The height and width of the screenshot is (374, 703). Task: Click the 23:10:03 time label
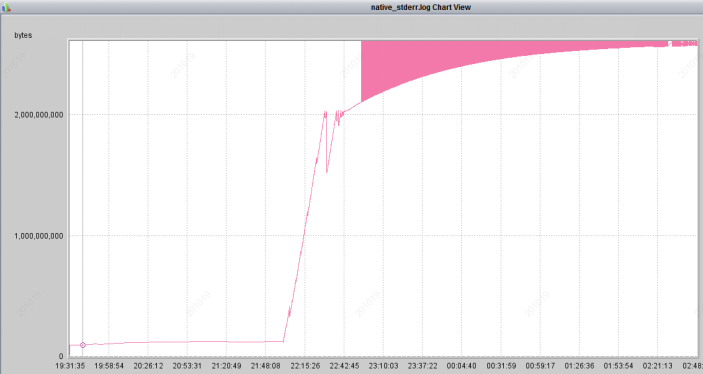[x=383, y=366]
